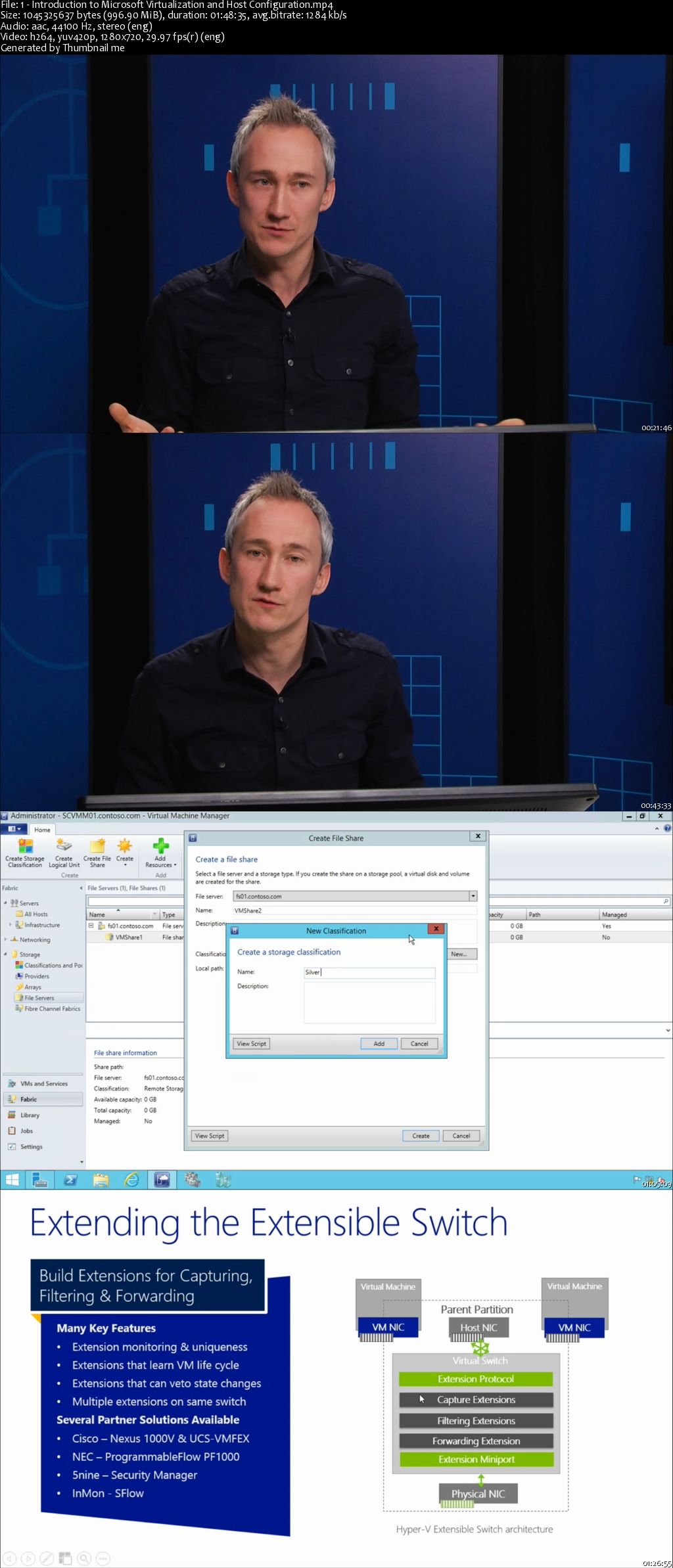The height and width of the screenshot is (1568, 673).
Task: Open PowerShell from taskbar
Action: pos(70,1180)
